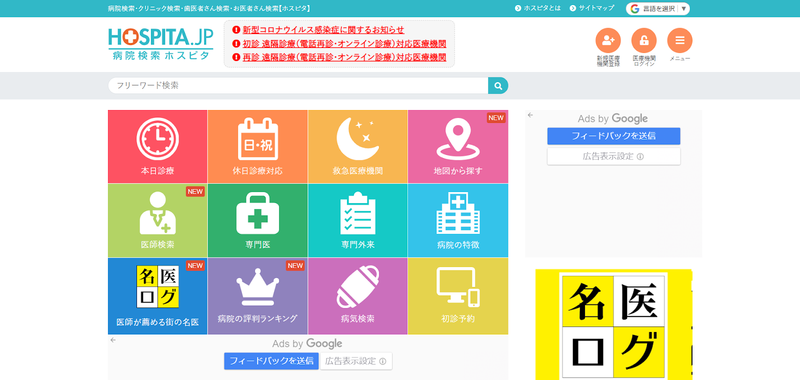800x380 pixels.
Task: Click info icon beside right 広告表示設定
Action: tap(640, 157)
